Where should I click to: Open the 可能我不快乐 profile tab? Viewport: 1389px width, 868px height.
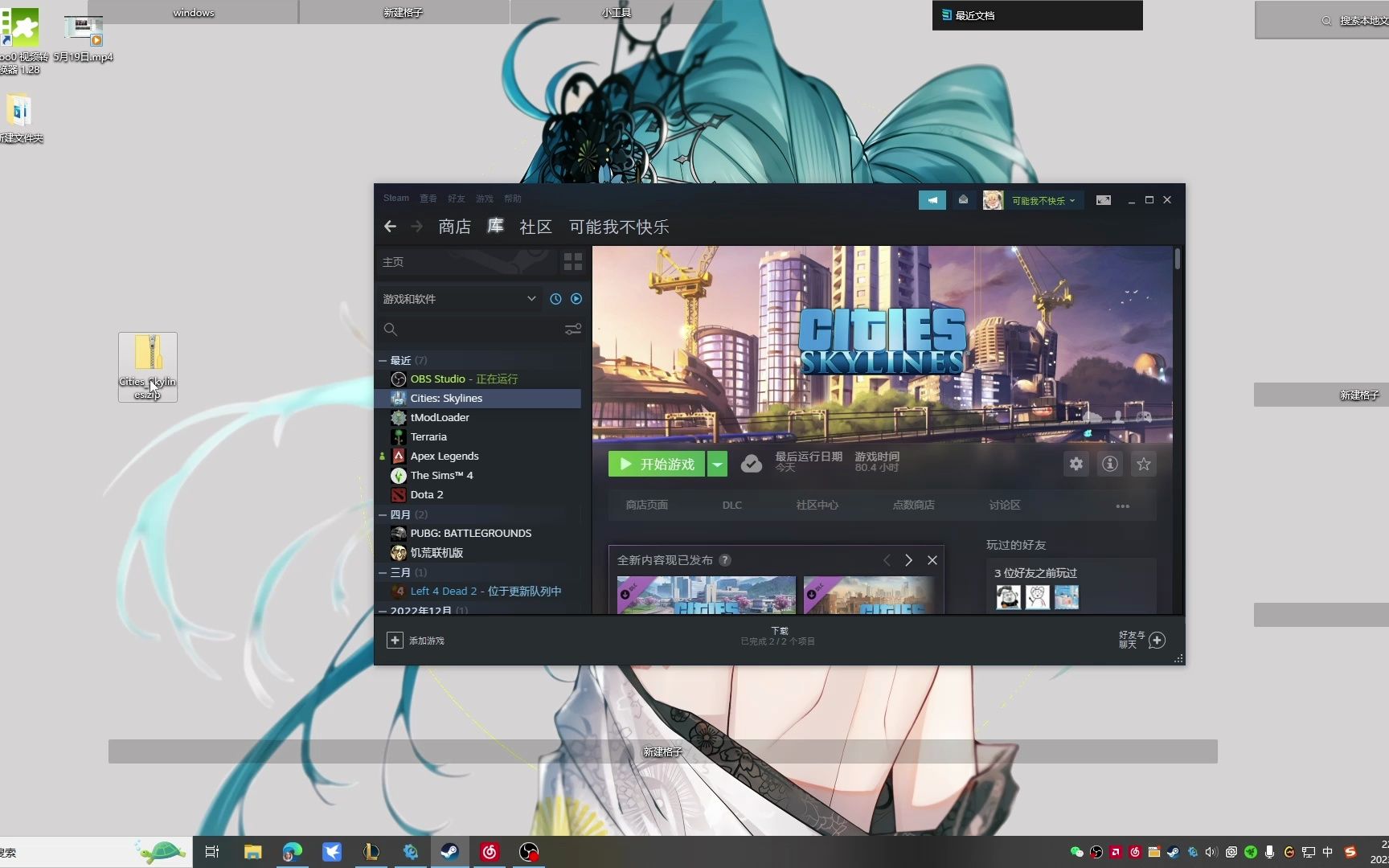coord(619,227)
